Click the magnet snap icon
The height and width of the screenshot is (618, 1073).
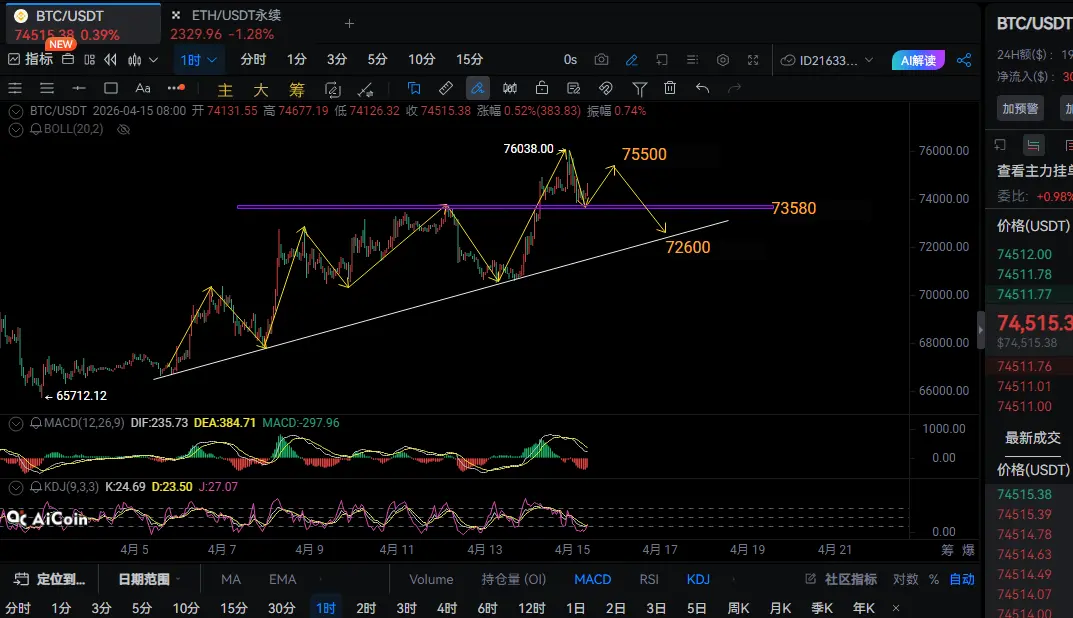606,88
